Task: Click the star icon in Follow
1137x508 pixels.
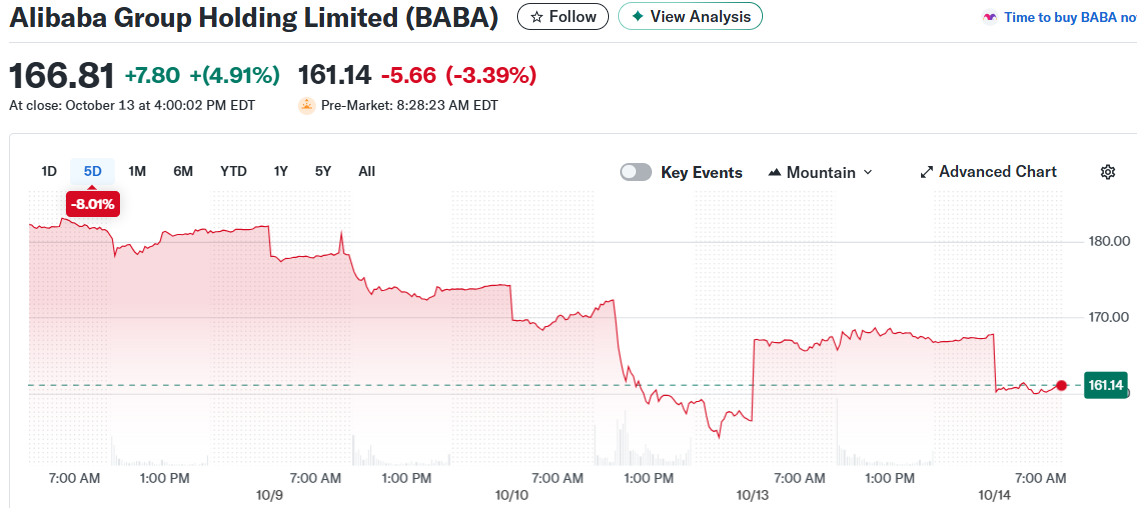Action: pos(537,17)
